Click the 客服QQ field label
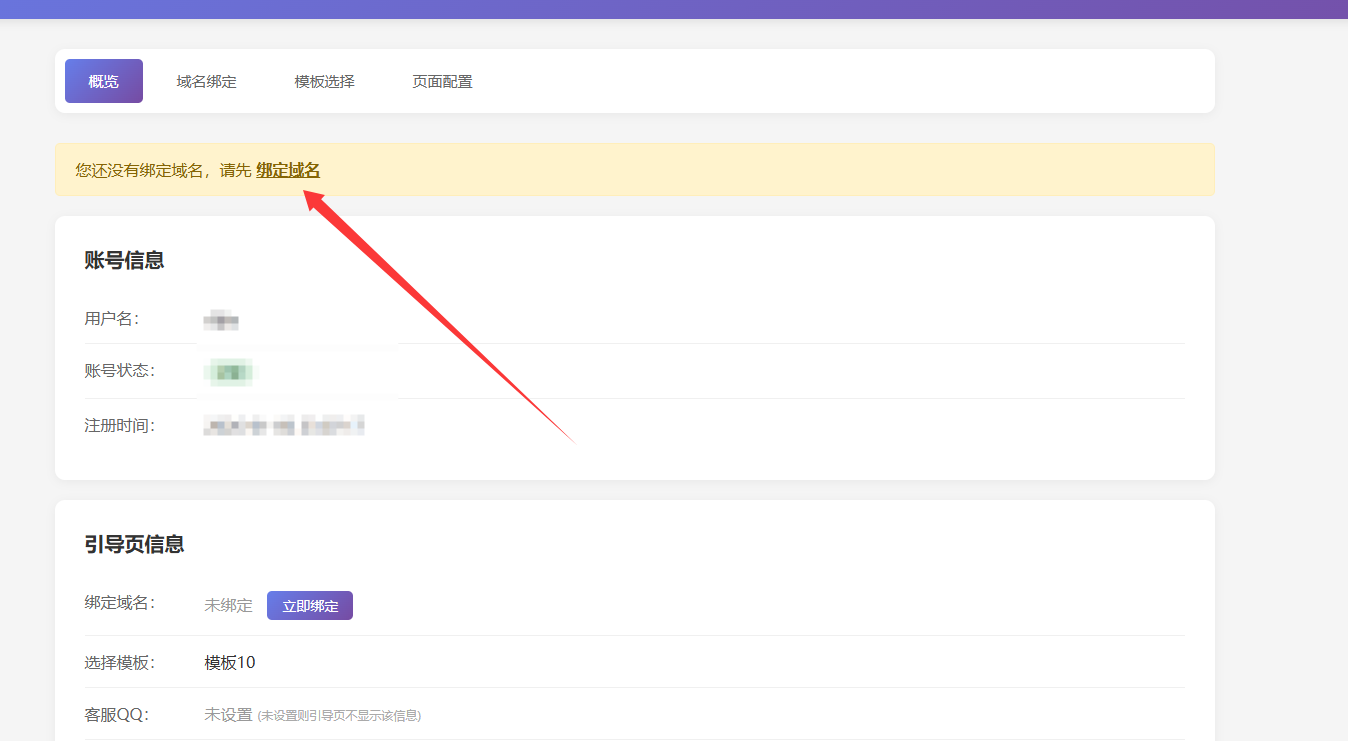 pyautogui.click(x=116, y=715)
